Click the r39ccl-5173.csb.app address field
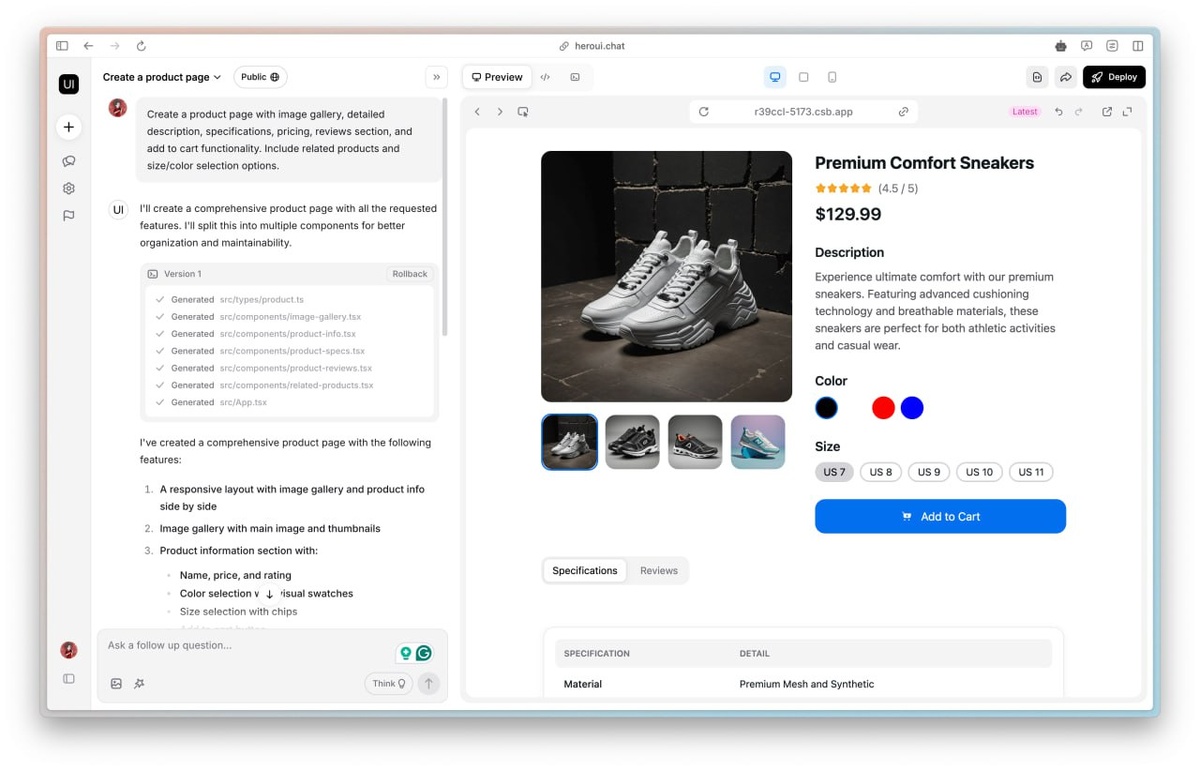The height and width of the screenshot is (770, 1200). click(x=803, y=112)
